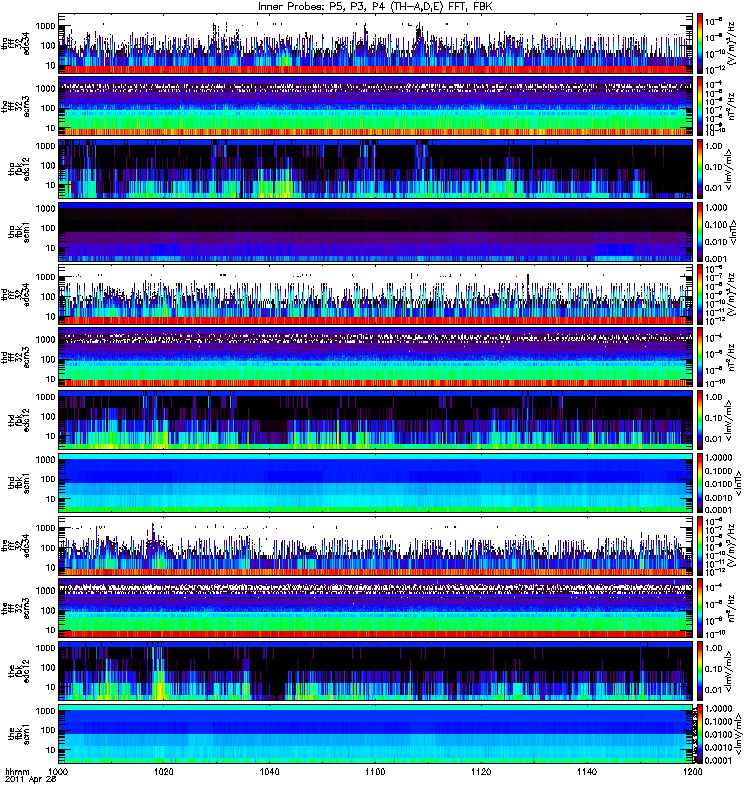750x800 pixels.
Task: Click the color bar of tha fff edc34 panel
Action: (x=701, y=43)
